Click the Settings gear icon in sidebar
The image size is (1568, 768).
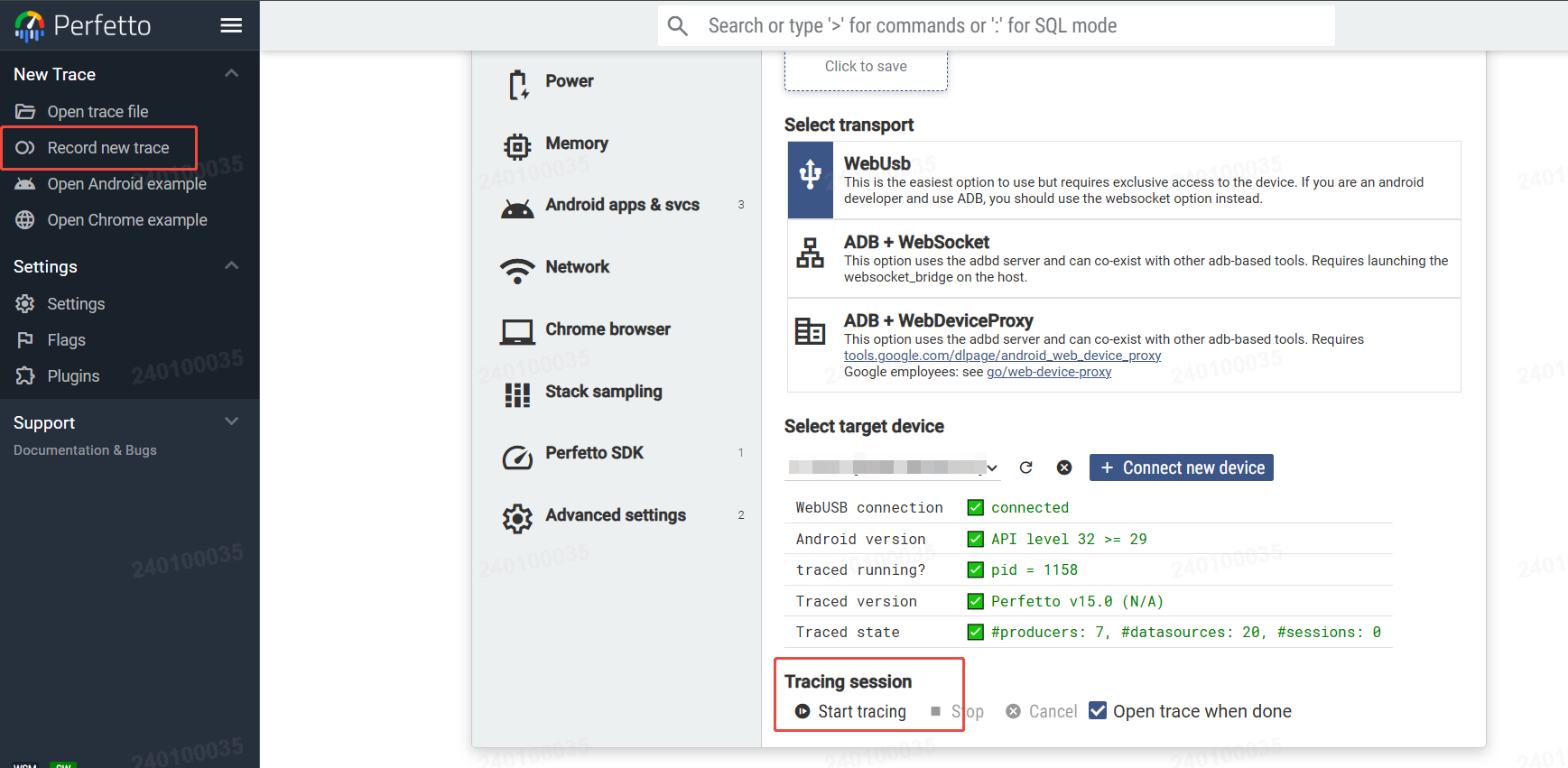(x=25, y=304)
